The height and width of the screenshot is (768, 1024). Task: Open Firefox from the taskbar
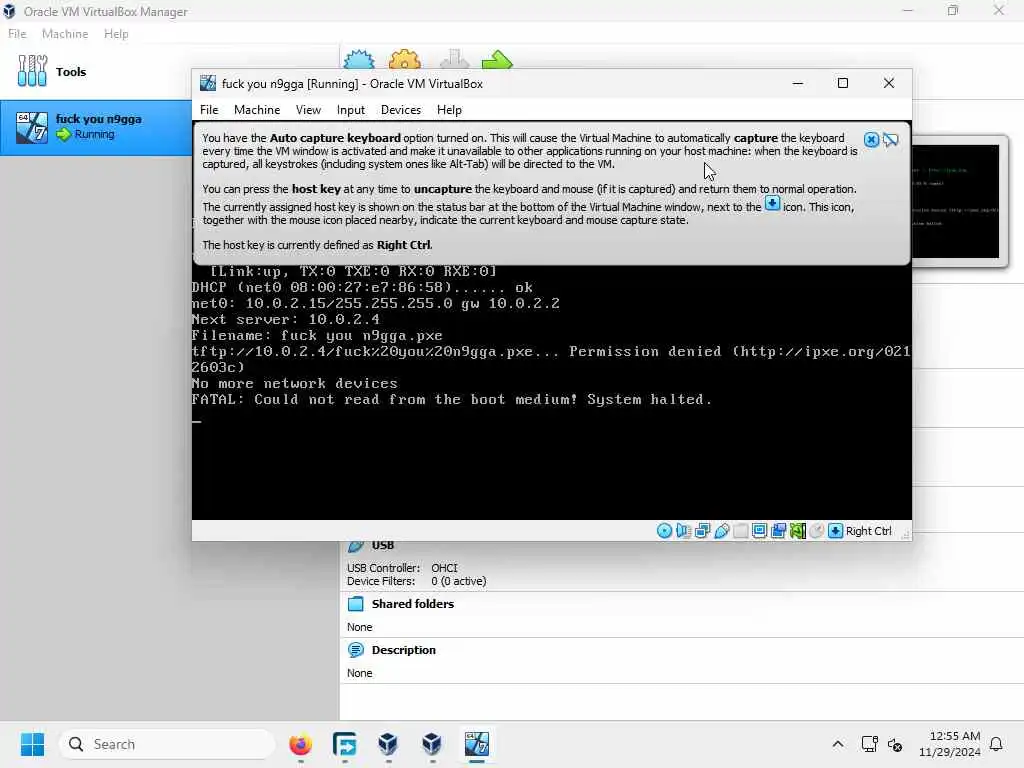tap(300, 744)
